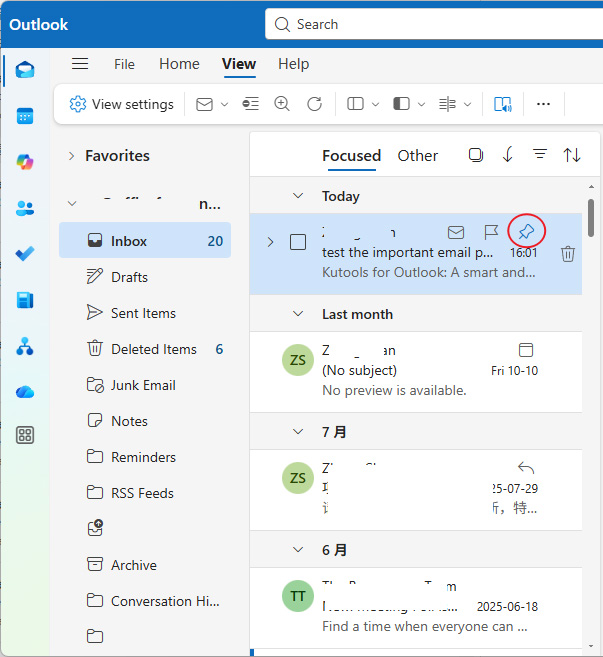603x657 pixels.
Task: Delete the 16:01 email with trash icon
Action: (x=568, y=254)
